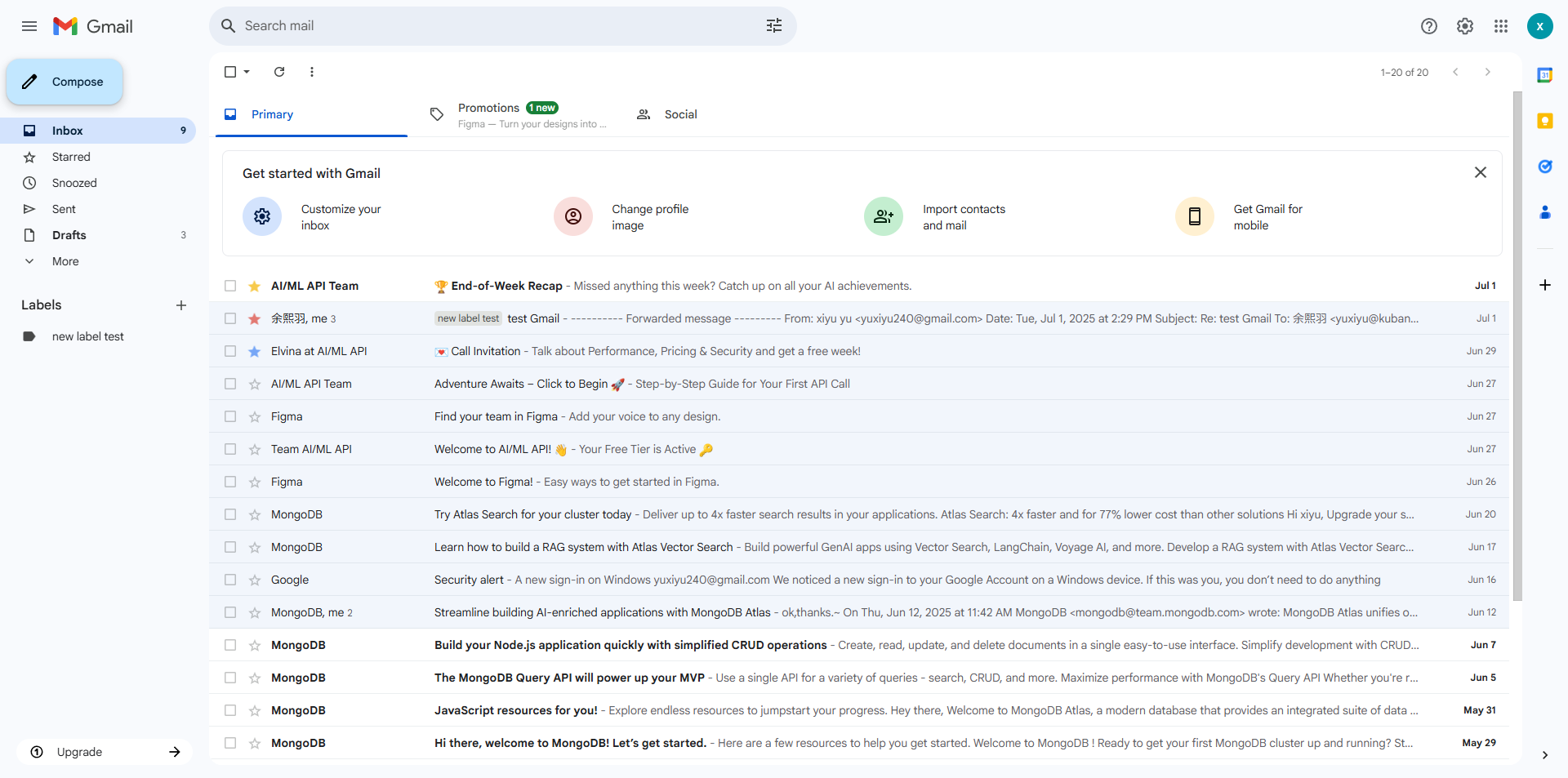Open Welcome to Figma! email

(x=859, y=482)
